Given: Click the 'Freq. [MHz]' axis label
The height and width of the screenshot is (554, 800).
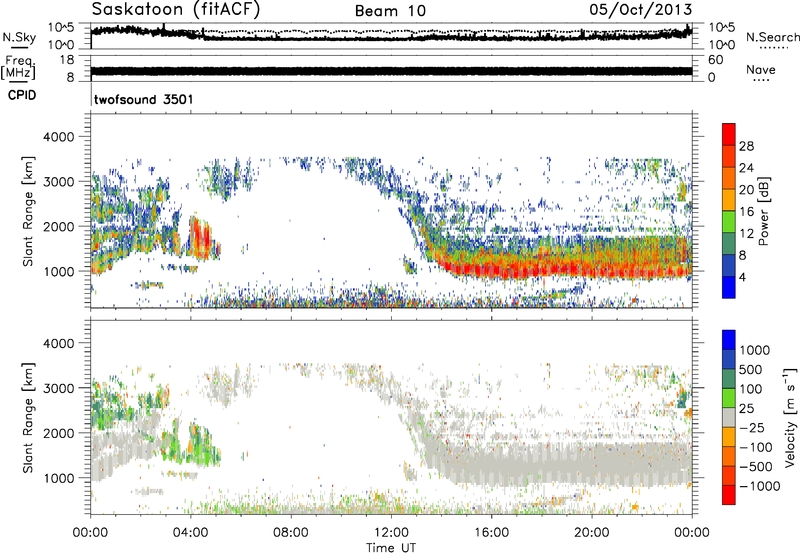Looking at the screenshot, I should 18,67.
